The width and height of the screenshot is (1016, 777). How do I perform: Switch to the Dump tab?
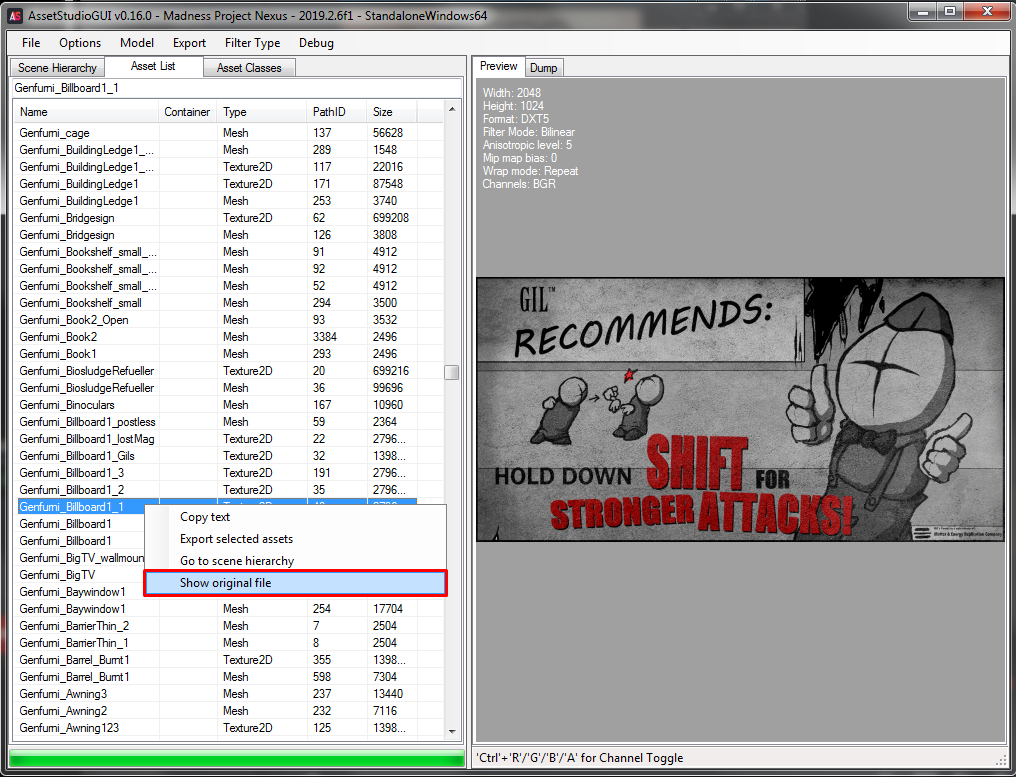point(544,68)
